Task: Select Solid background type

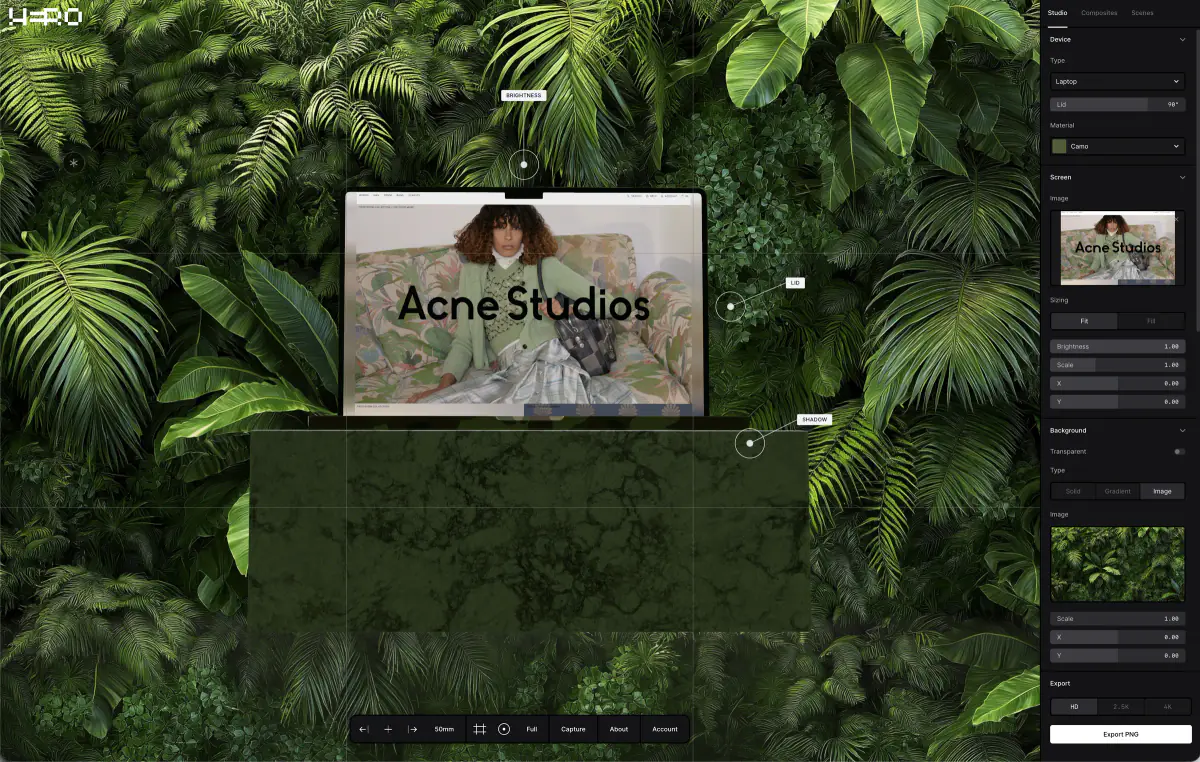Action: point(1073,491)
